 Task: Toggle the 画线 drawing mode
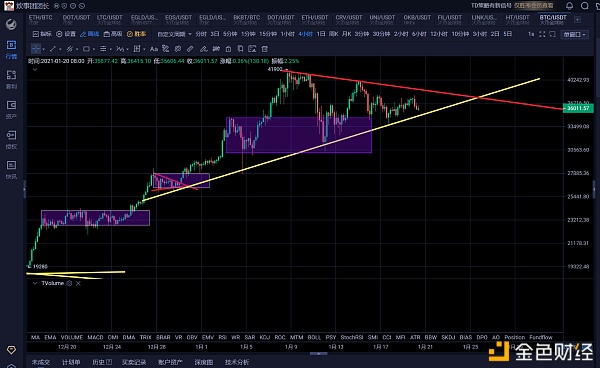click(89, 34)
